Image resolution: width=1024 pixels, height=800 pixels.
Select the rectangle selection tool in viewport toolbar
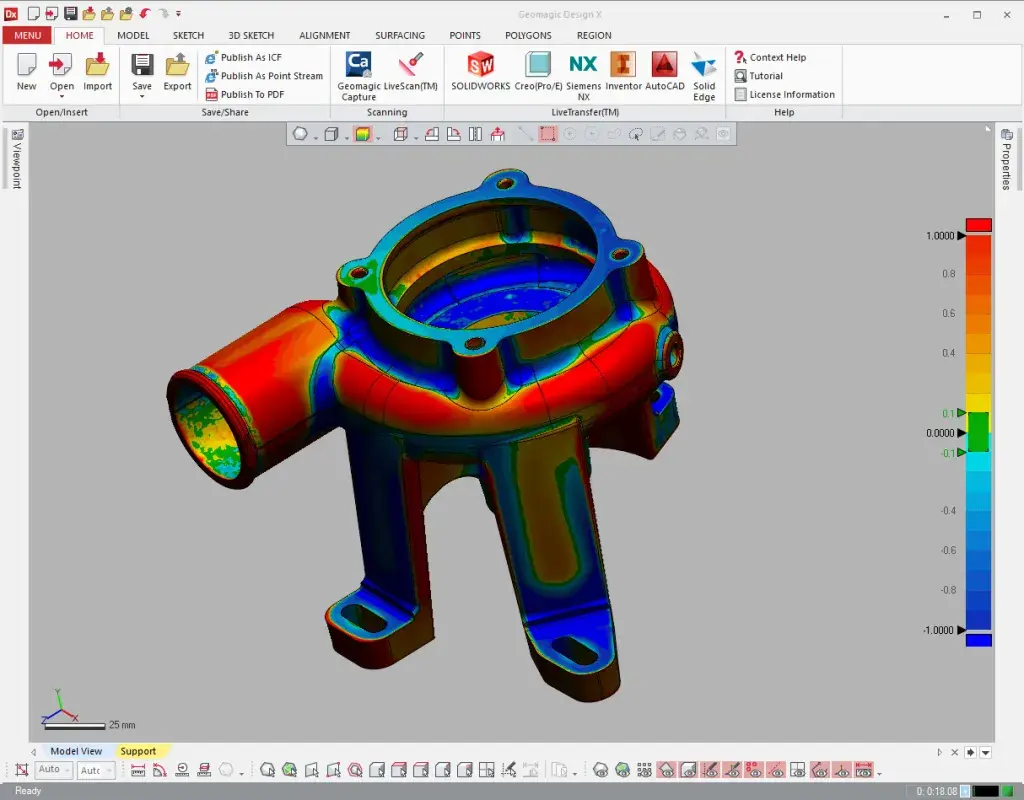pyautogui.click(x=547, y=133)
